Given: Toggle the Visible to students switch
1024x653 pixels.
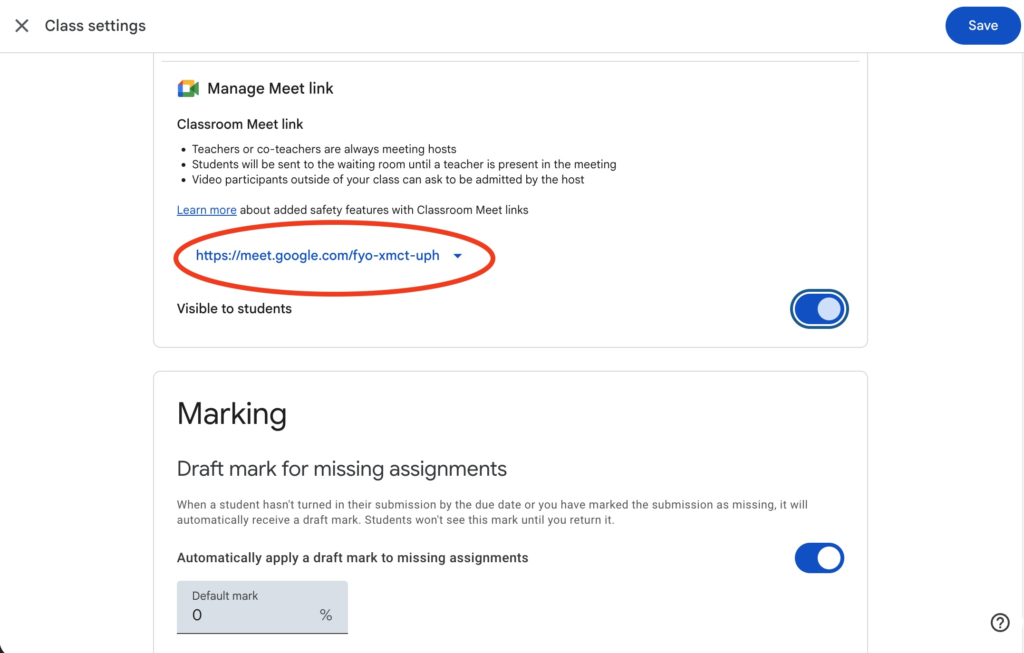Looking at the screenshot, I should click(x=819, y=309).
